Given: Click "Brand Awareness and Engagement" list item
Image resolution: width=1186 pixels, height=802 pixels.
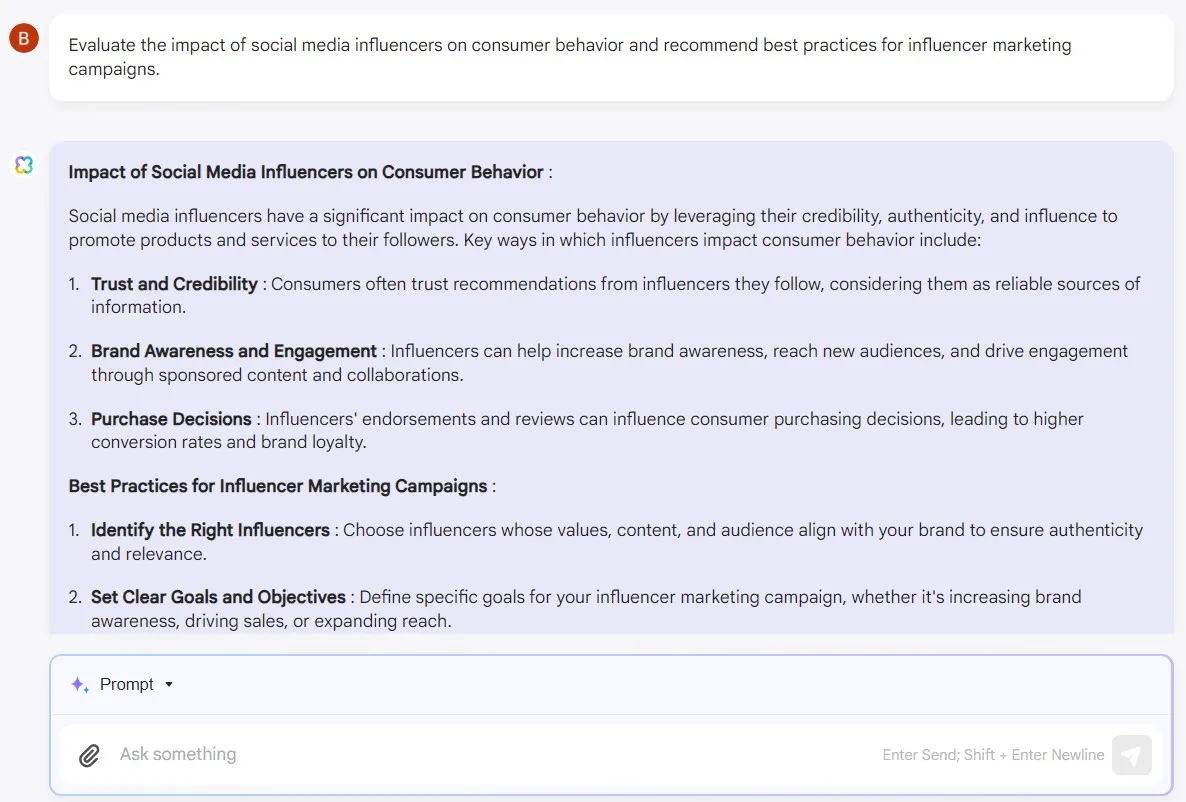Looking at the screenshot, I should click(x=234, y=351).
